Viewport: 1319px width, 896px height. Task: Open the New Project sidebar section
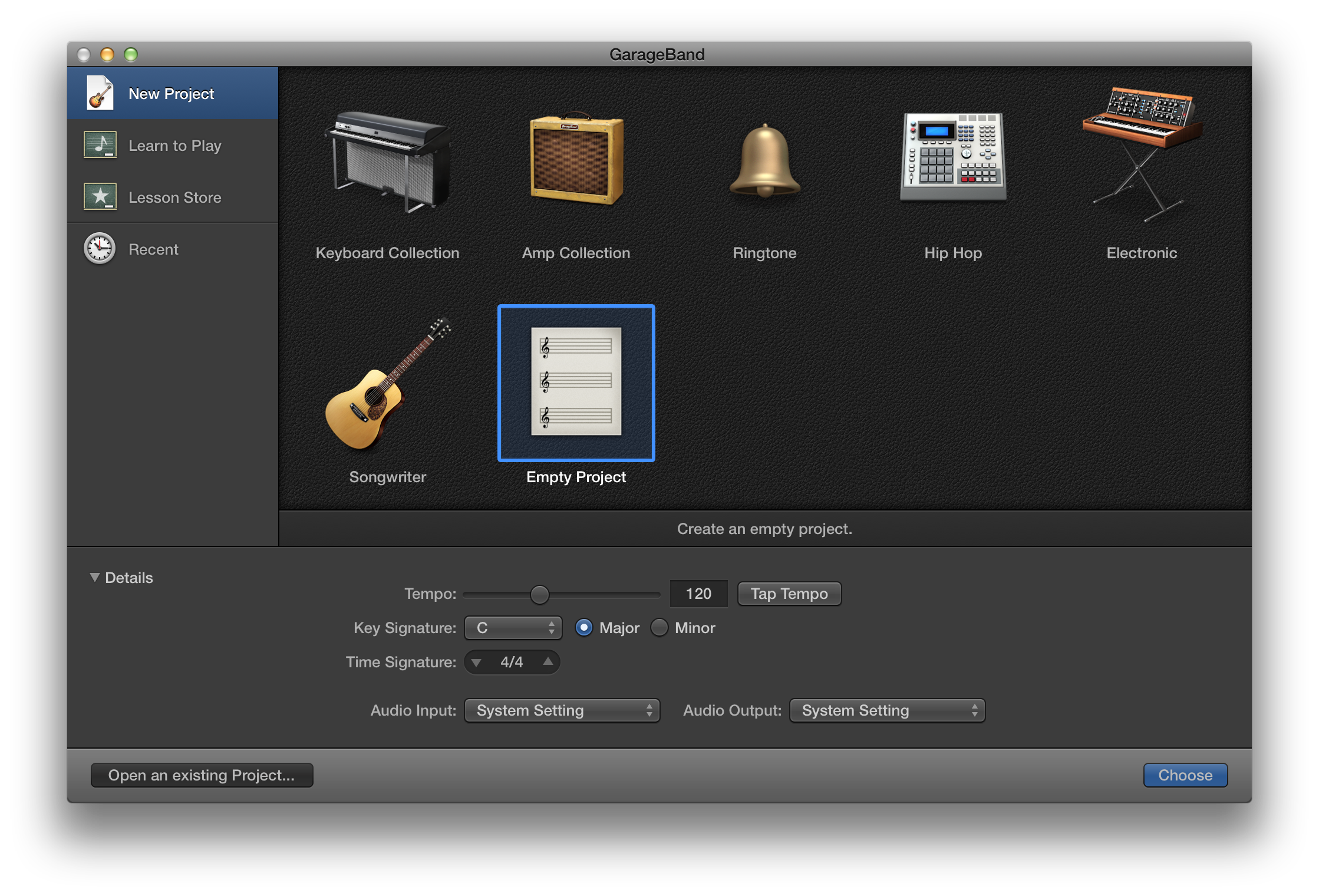173,93
